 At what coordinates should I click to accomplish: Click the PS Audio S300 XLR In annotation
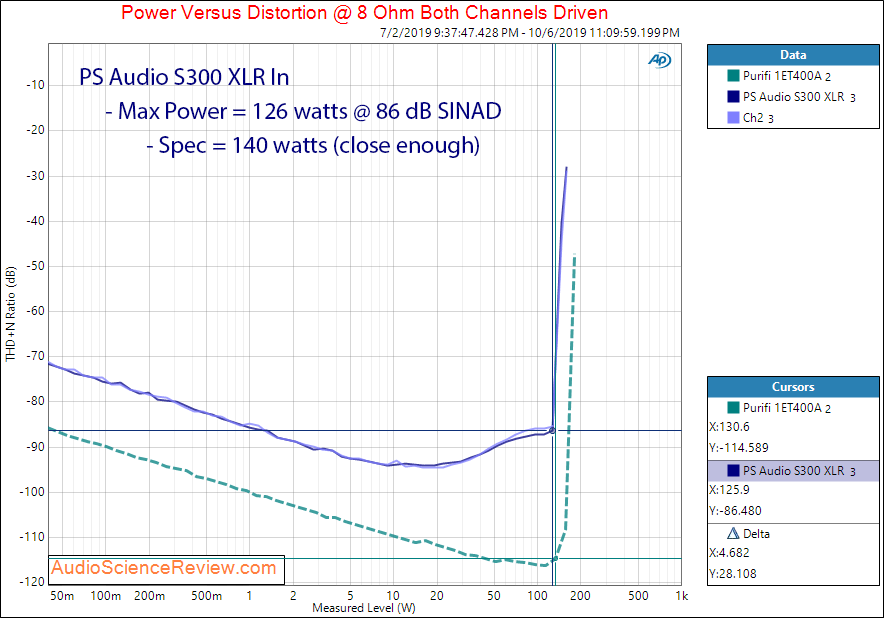click(184, 77)
